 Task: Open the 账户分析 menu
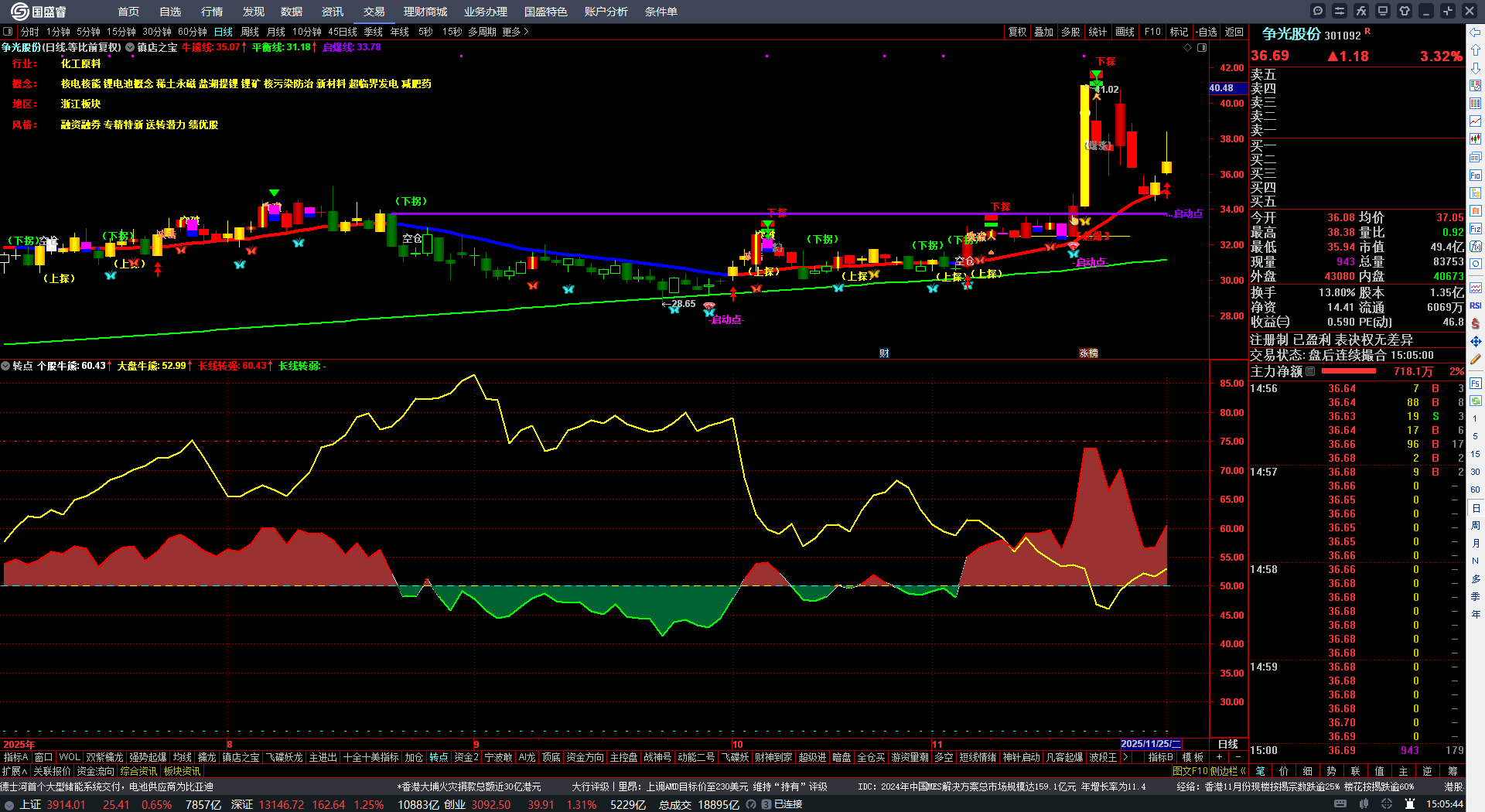(606, 12)
